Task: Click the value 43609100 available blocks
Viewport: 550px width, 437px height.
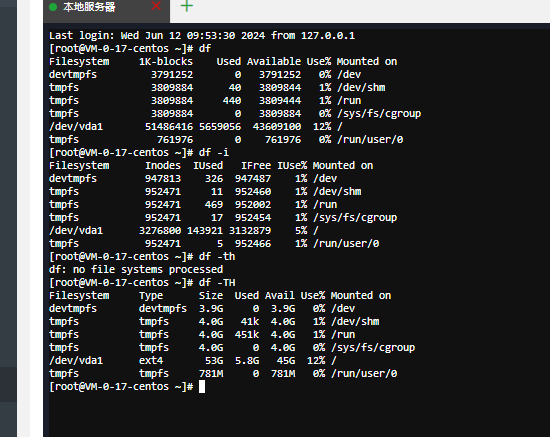Action: click(x=277, y=126)
